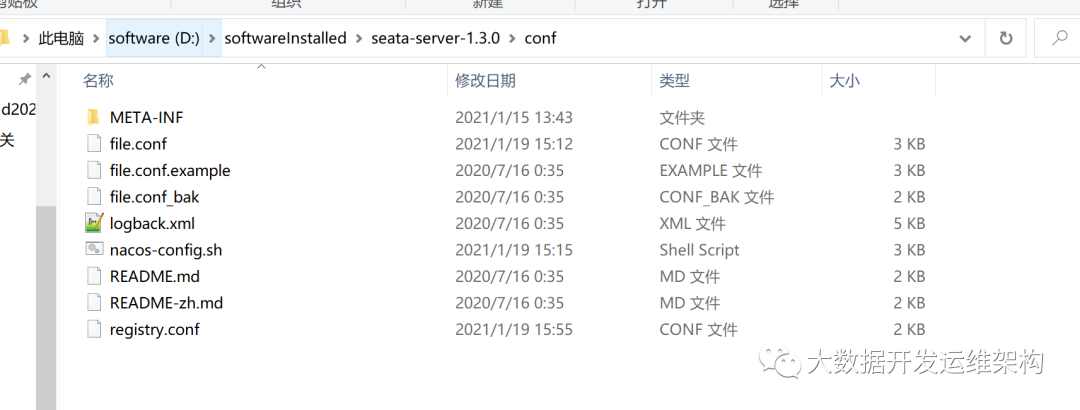The height and width of the screenshot is (410, 1080).
Task: Click the META-INF folder icon
Action: [x=94, y=117]
